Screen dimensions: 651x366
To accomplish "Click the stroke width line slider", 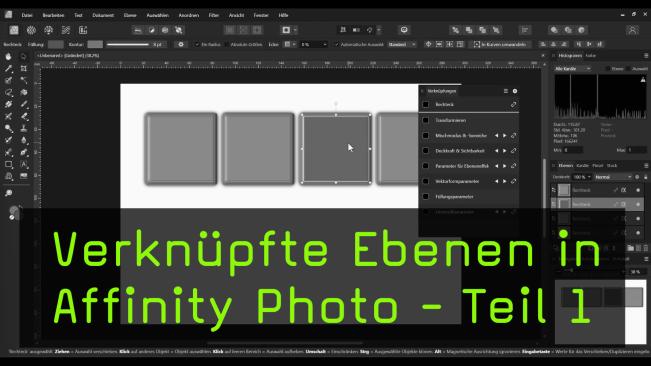I will coord(127,44).
